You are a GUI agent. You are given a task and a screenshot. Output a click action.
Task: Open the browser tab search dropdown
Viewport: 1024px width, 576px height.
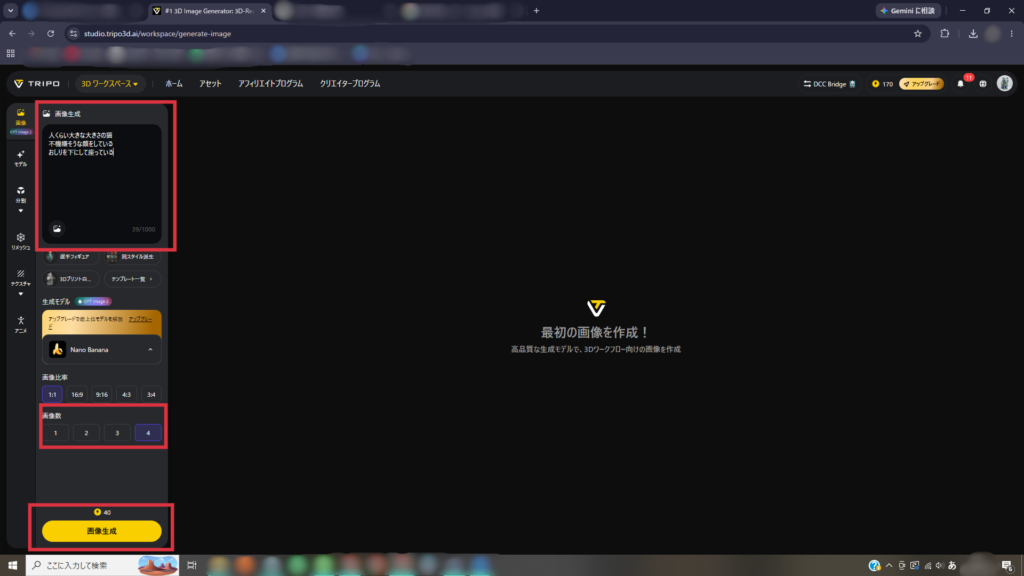point(10,10)
